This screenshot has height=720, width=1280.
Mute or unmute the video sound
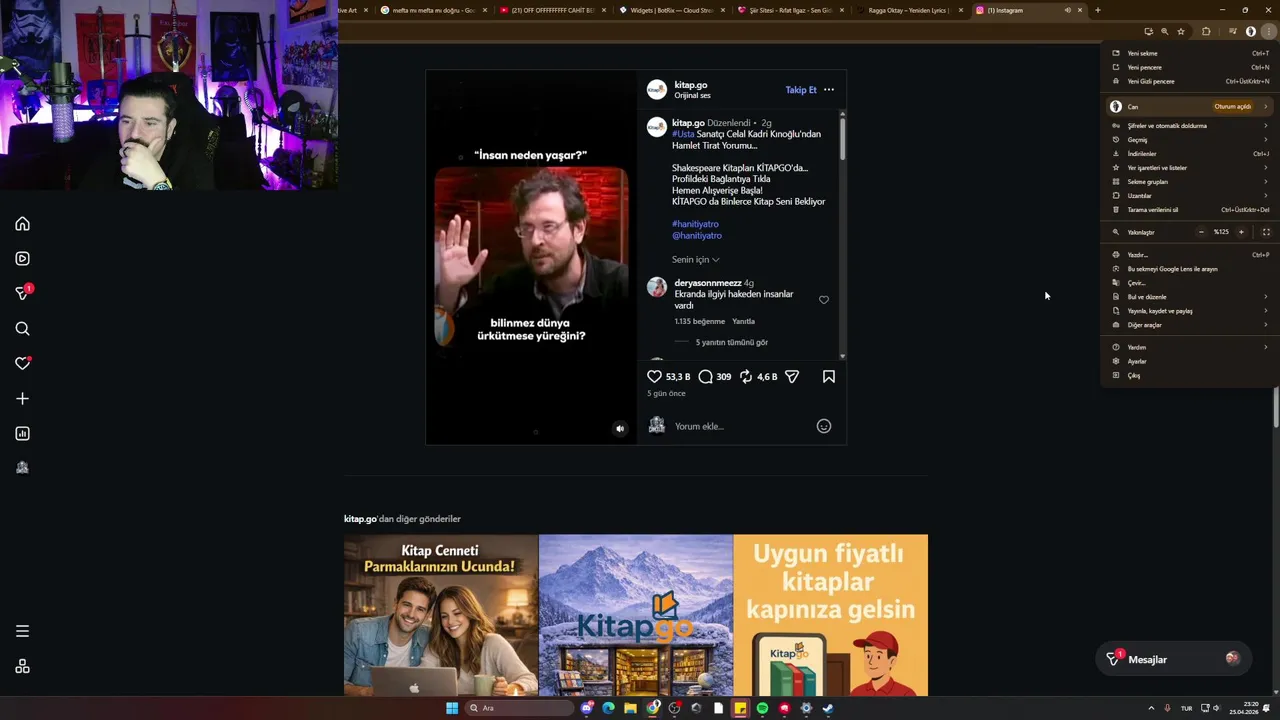(620, 429)
